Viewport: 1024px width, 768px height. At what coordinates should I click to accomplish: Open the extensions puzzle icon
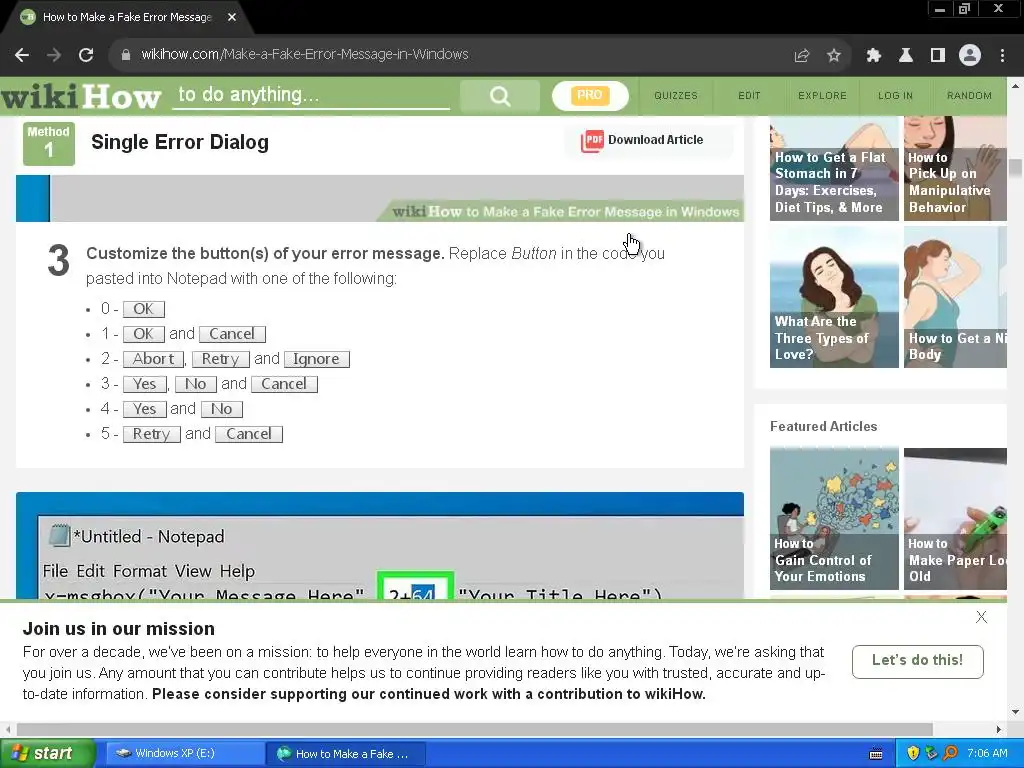point(873,56)
